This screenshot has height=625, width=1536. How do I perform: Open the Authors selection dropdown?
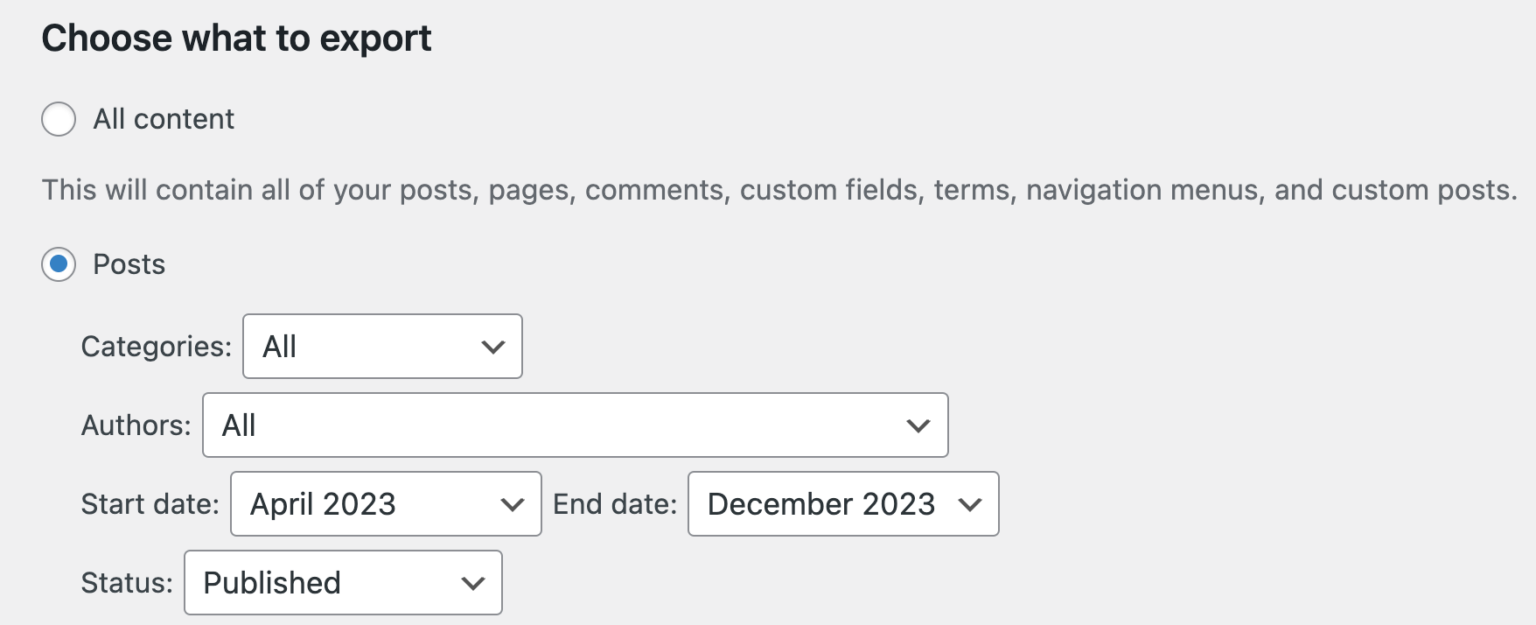coord(575,425)
